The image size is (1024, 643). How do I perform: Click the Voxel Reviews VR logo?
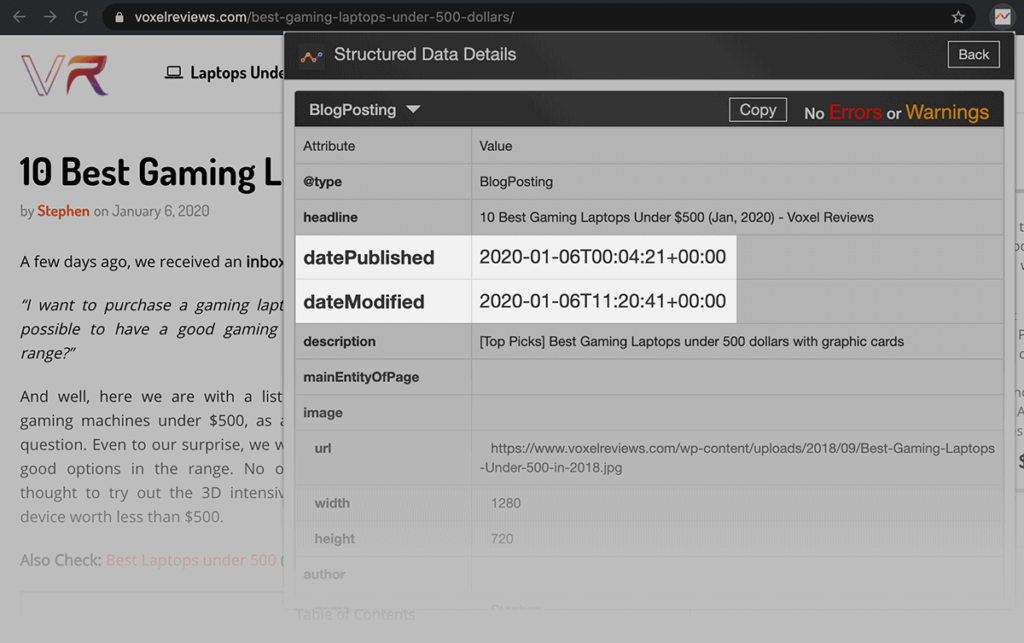click(x=65, y=75)
